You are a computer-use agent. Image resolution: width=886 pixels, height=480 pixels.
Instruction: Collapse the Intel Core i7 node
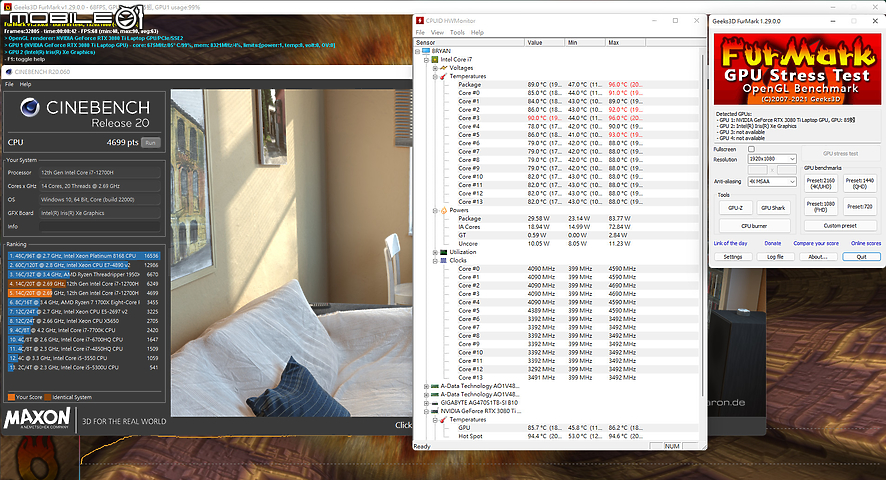427,59
